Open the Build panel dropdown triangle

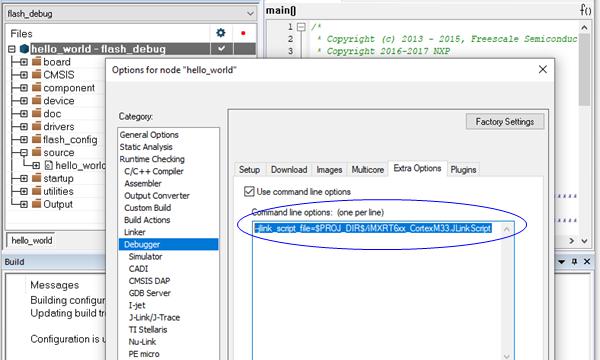[561, 262]
